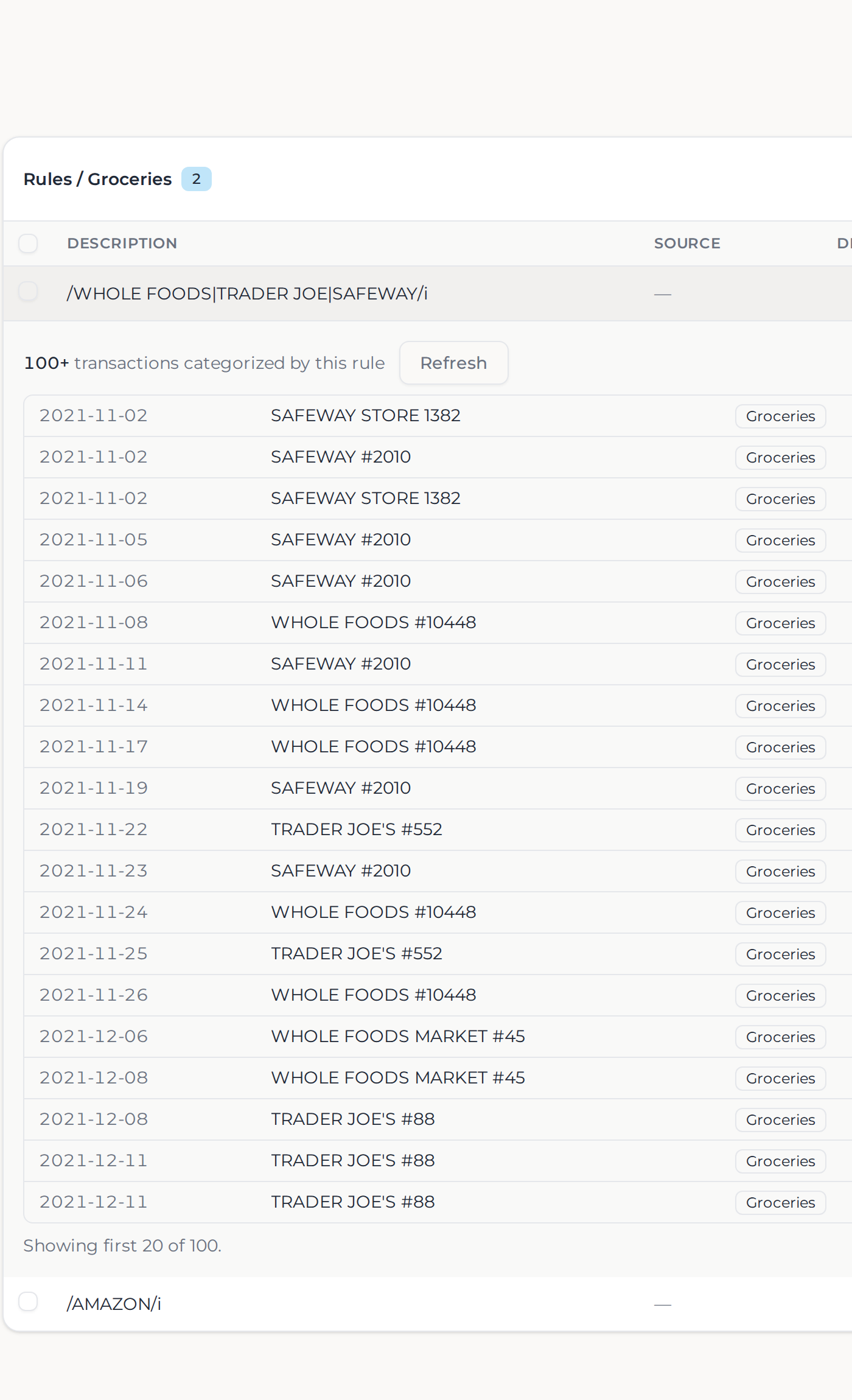Screen dimensions: 852x1400
Task: Select the SAFEWAY #2010 transaction dated 2021-11-02
Action: click(x=341, y=457)
